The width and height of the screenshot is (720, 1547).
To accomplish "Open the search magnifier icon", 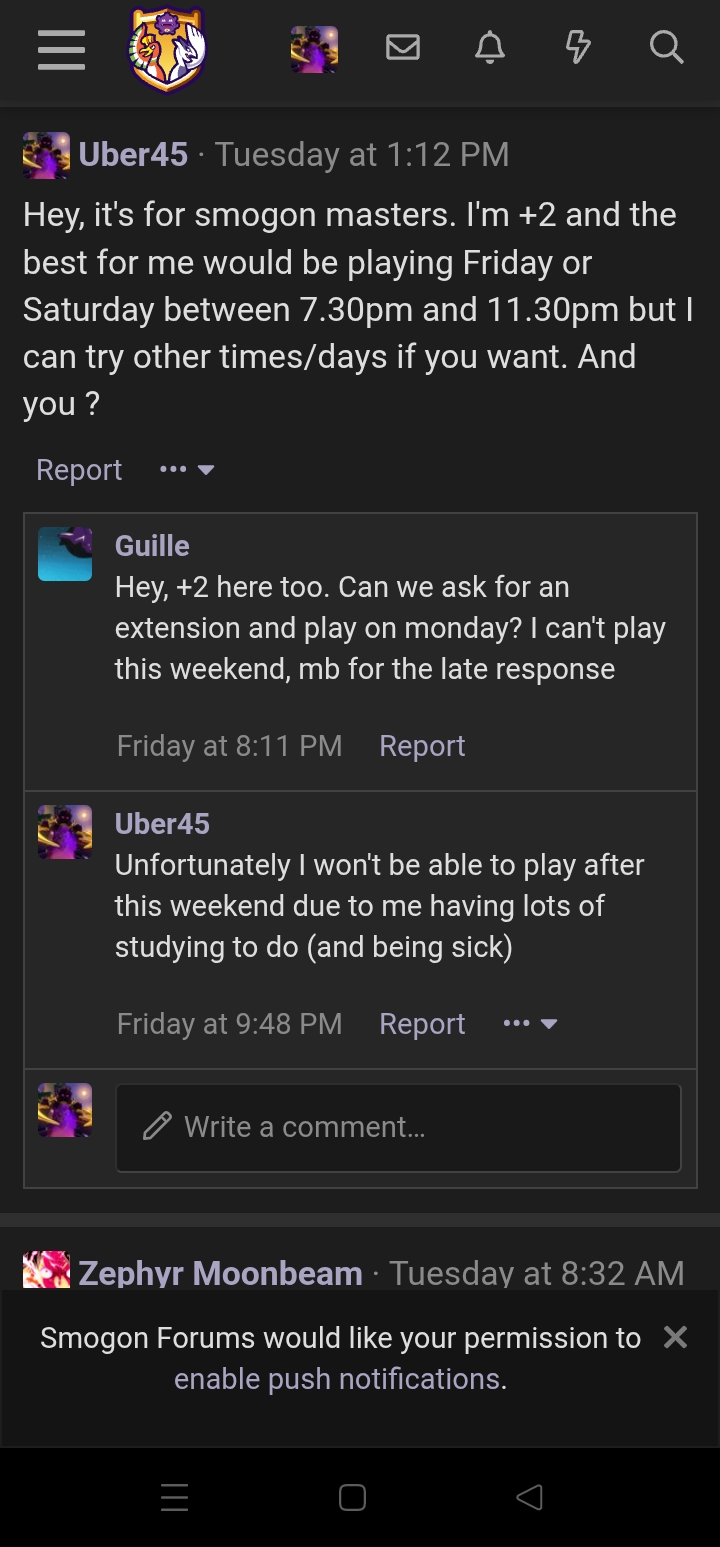I will pos(666,48).
